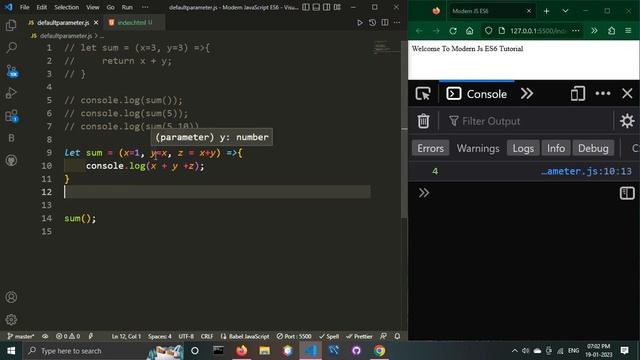
Task: Go to the Firefox home page icon
Action: tap(470, 31)
